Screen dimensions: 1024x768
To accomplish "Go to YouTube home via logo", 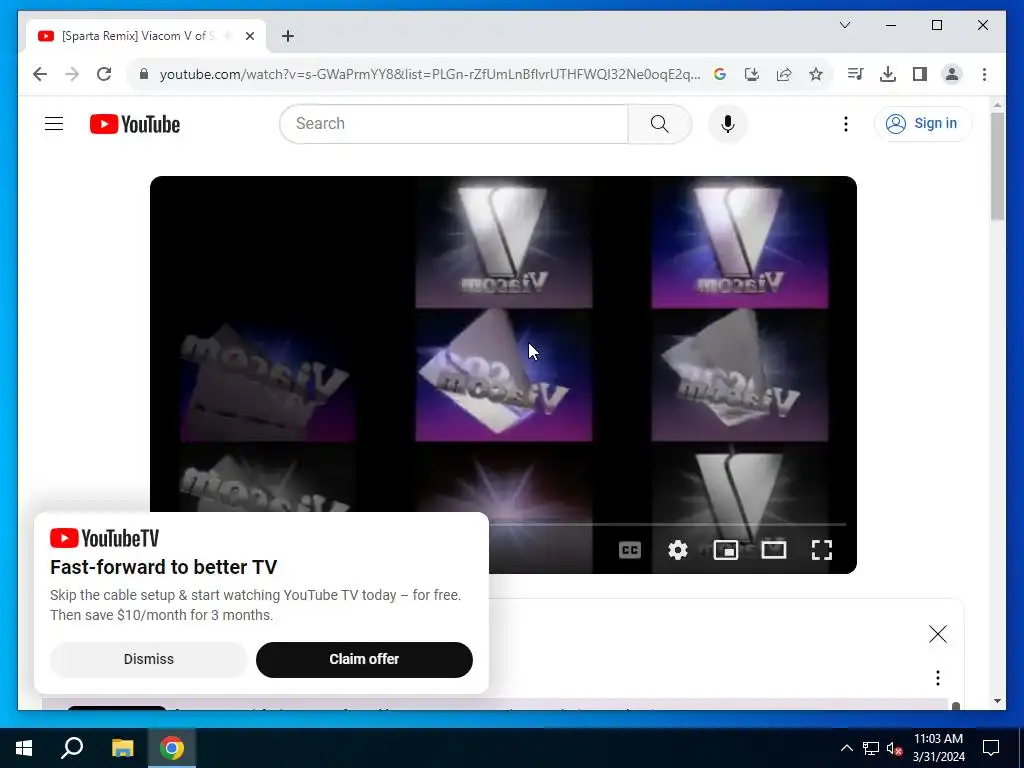I will point(135,124).
